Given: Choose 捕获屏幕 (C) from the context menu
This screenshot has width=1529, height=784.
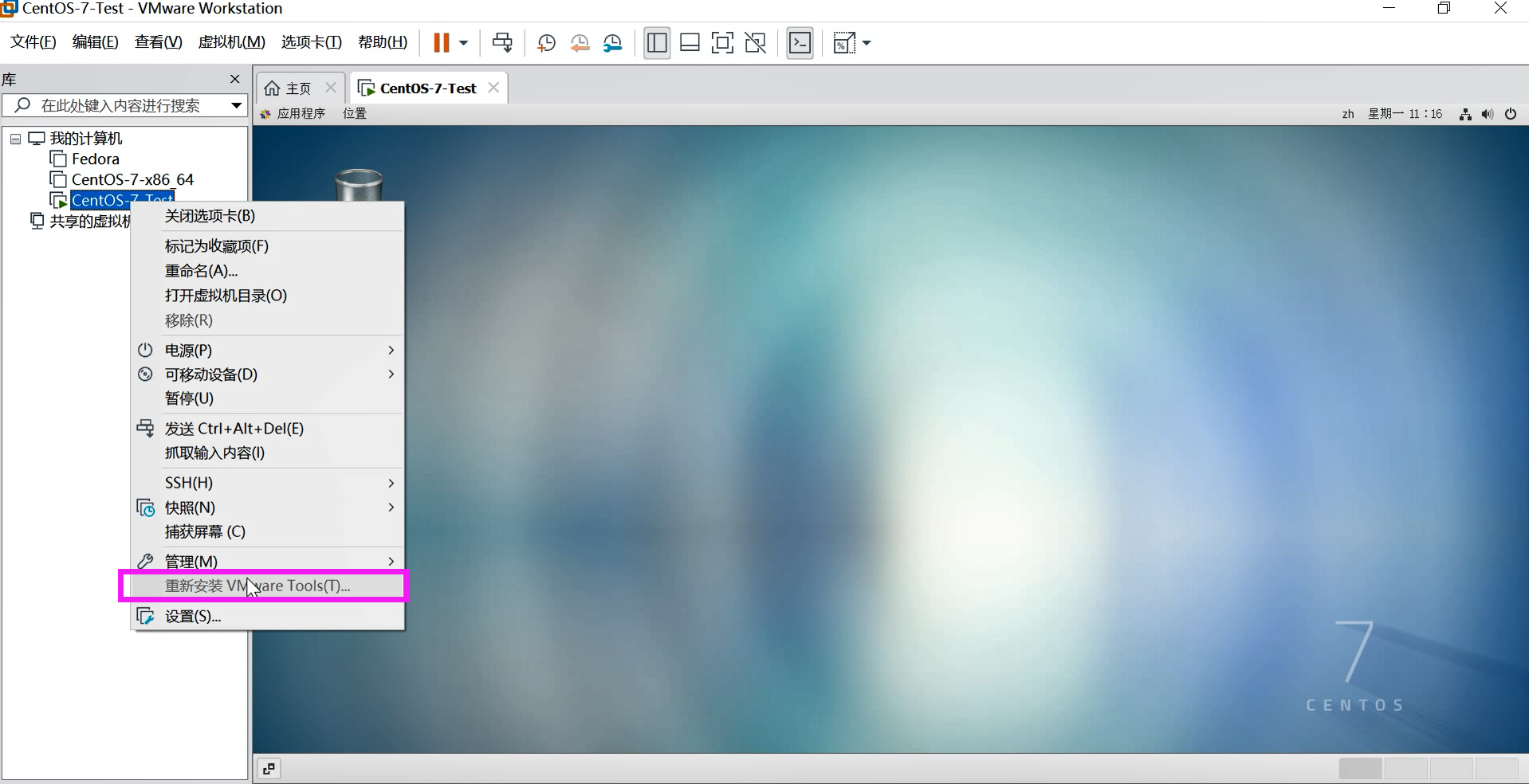Looking at the screenshot, I should tap(268, 531).
